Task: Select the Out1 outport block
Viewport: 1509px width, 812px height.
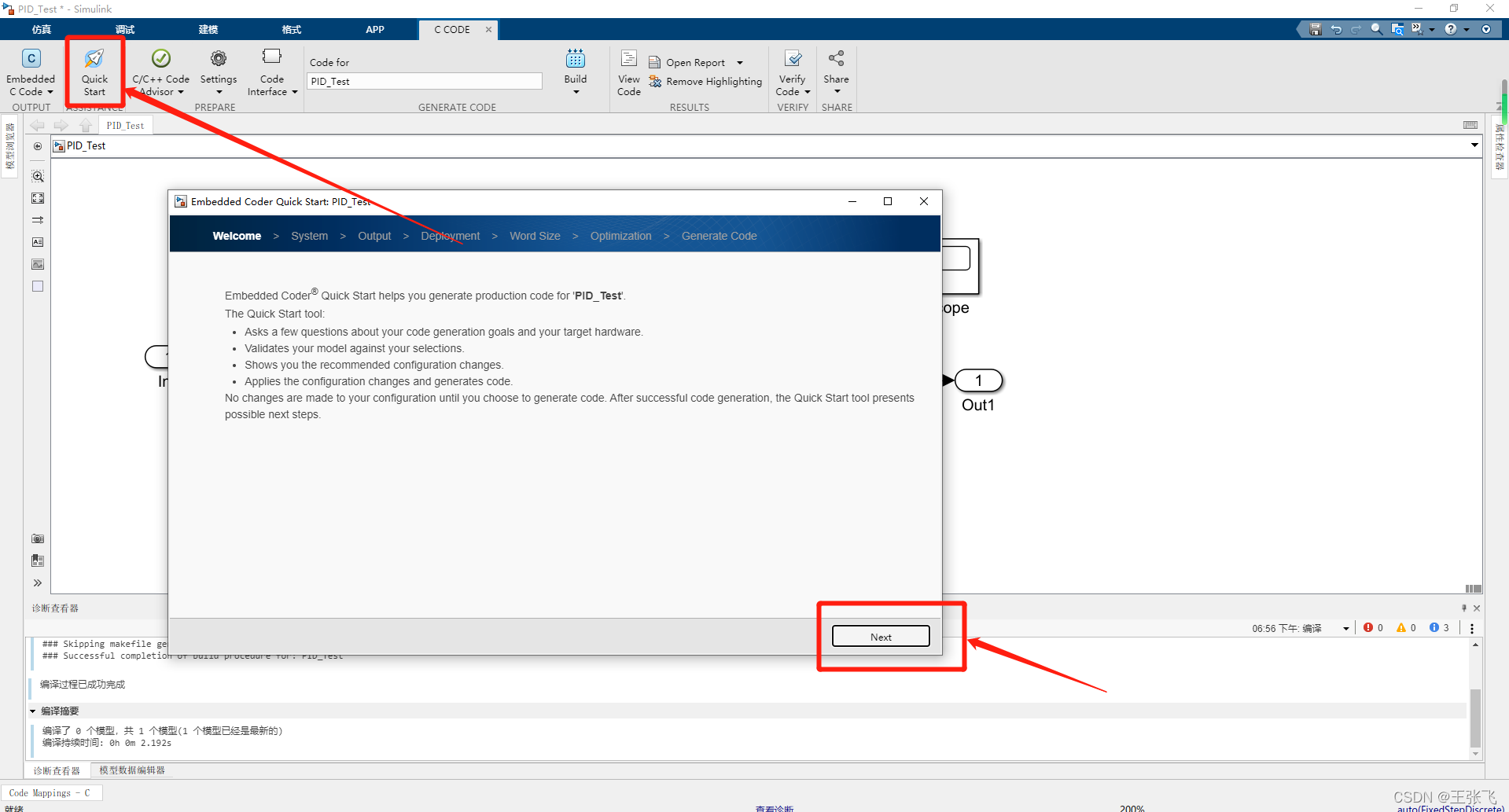Action: [x=979, y=381]
